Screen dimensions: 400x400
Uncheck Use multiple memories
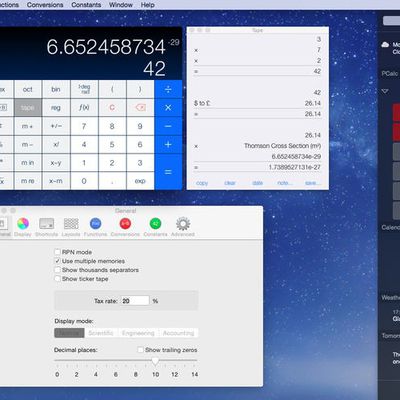tap(57, 261)
